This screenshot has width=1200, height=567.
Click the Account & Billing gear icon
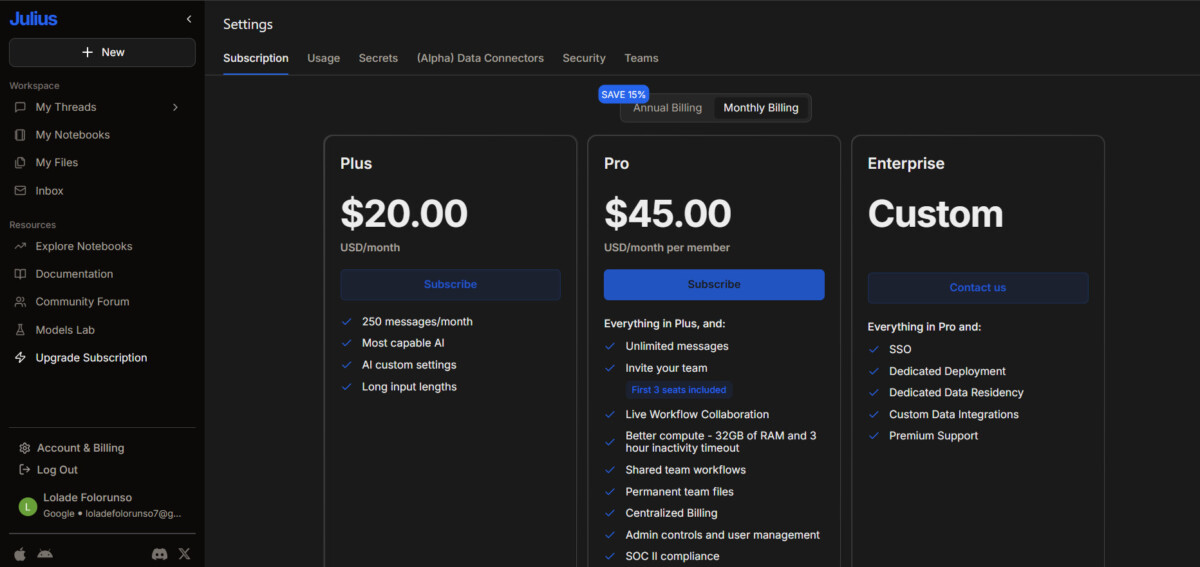pos(25,448)
